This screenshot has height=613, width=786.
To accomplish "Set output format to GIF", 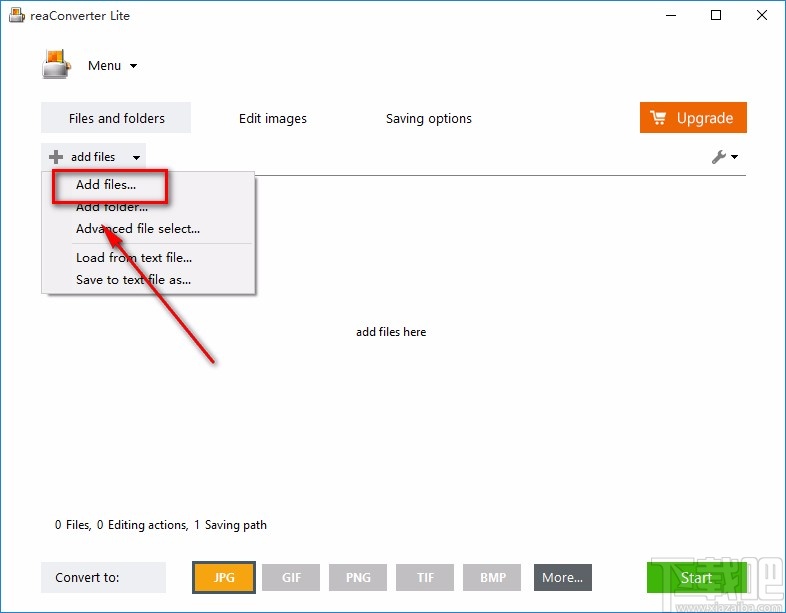I will point(291,577).
